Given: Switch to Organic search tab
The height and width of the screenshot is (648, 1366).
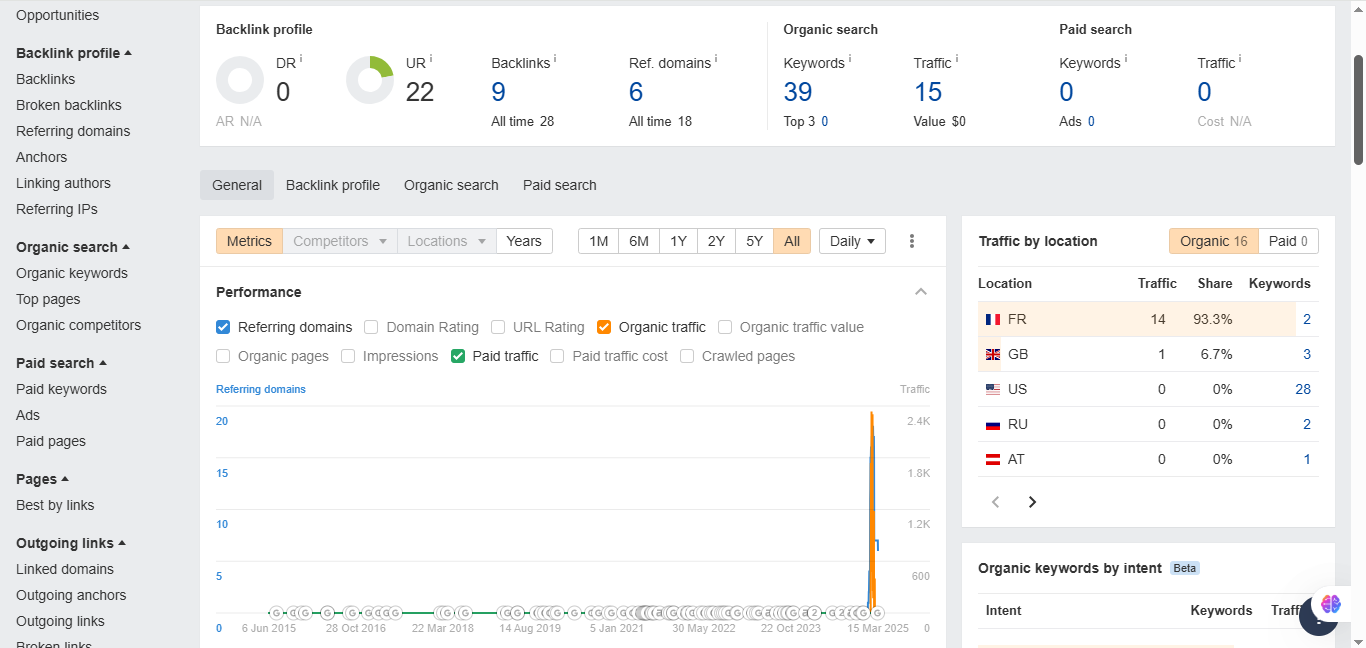Looking at the screenshot, I should pyautogui.click(x=451, y=185).
